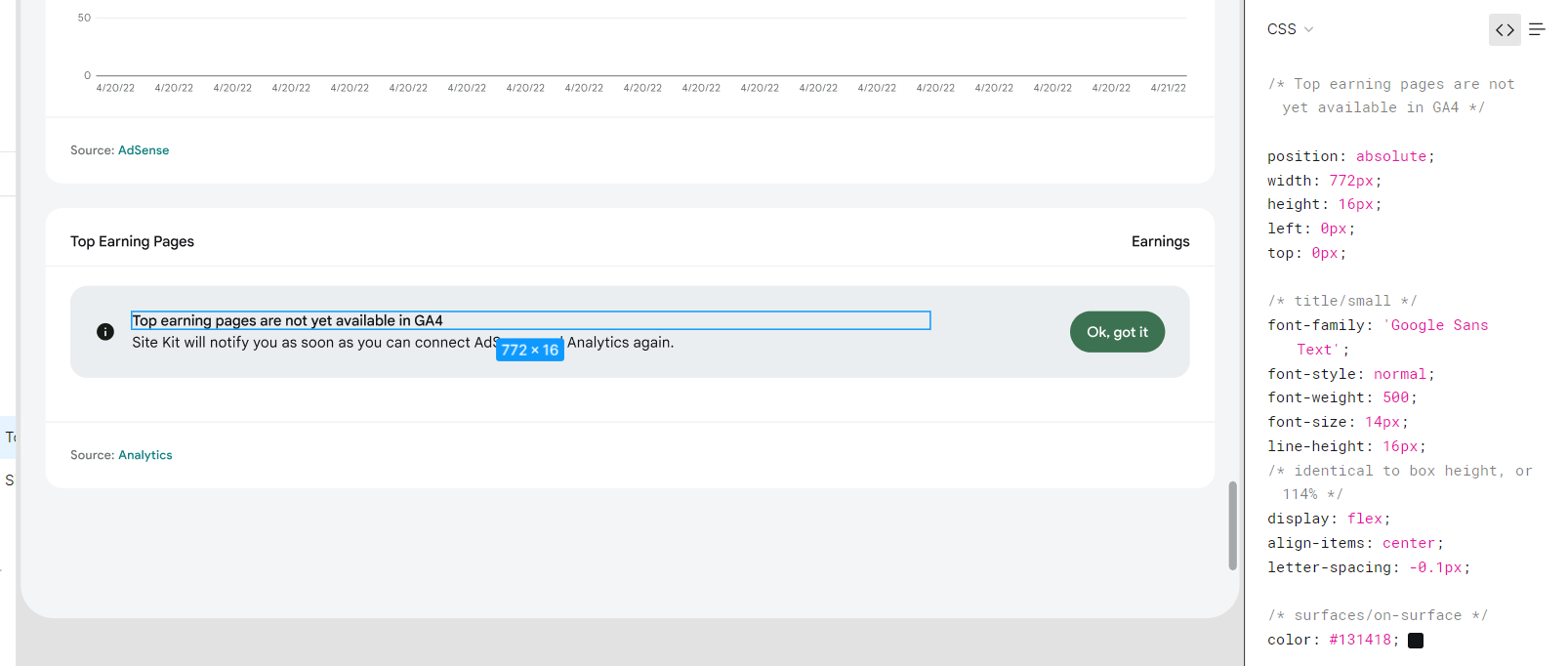
Task: Click the title/small comment line
Action: tap(1342, 301)
